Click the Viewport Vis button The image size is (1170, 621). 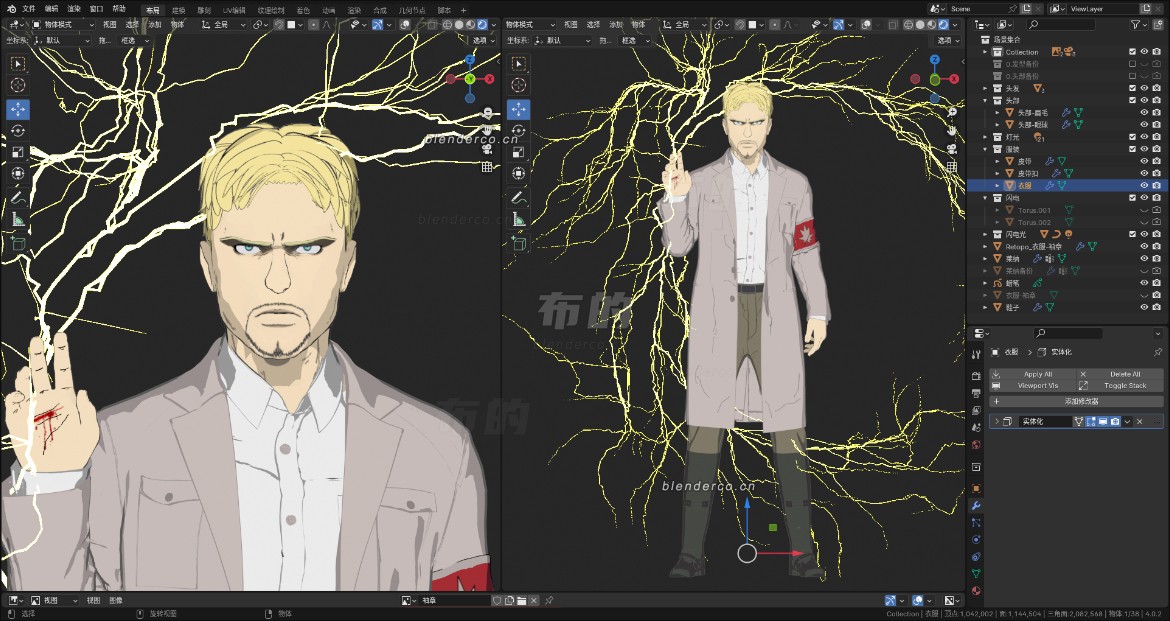1032,386
